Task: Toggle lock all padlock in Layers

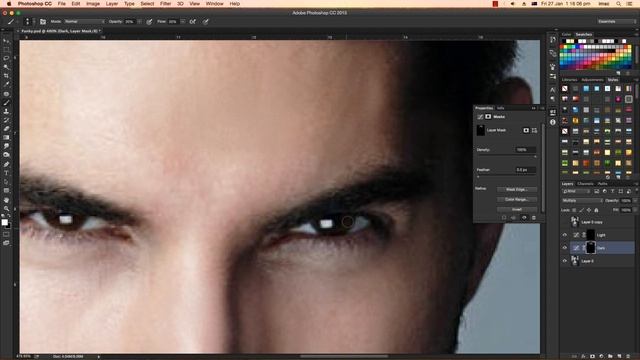Action: tap(596, 210)
